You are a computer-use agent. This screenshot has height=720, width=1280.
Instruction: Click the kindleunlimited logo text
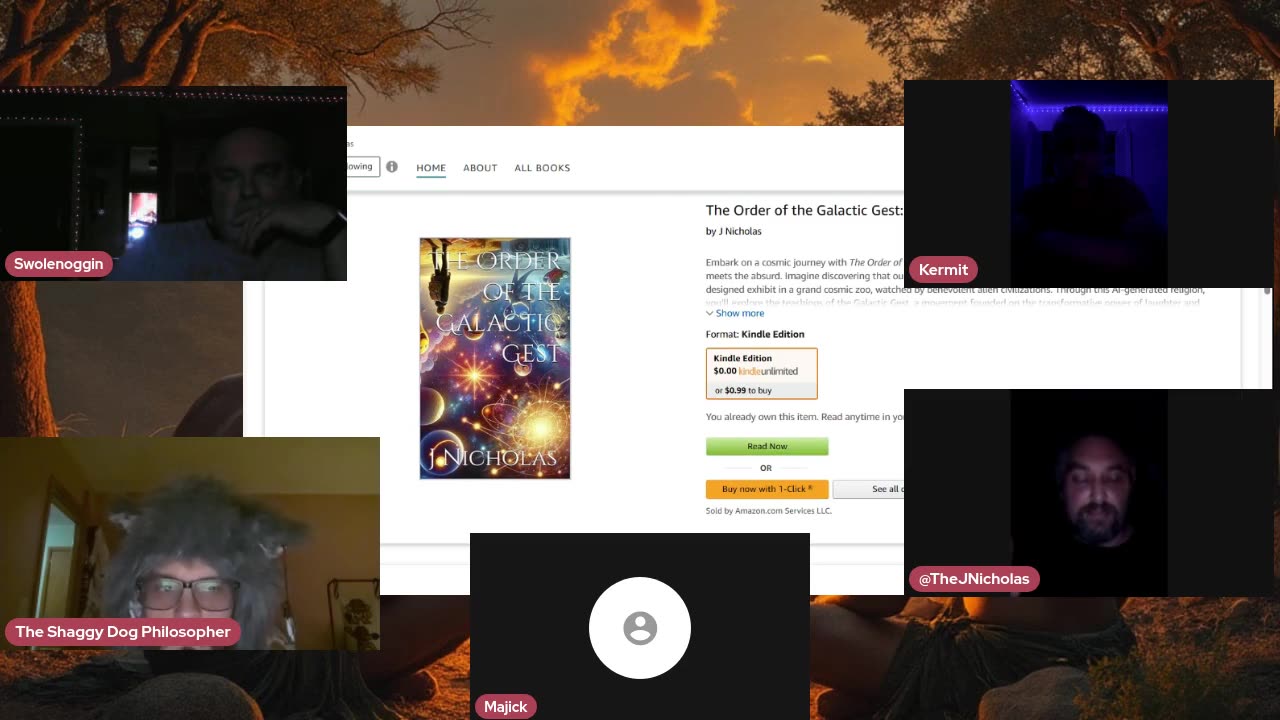point(768,371)
